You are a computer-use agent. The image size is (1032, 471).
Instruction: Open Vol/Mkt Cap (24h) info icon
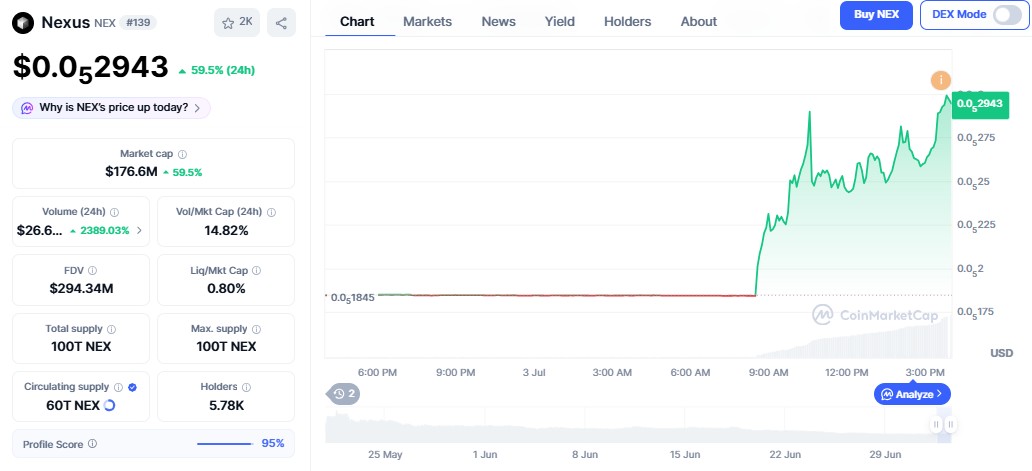(x=271, y=212)
